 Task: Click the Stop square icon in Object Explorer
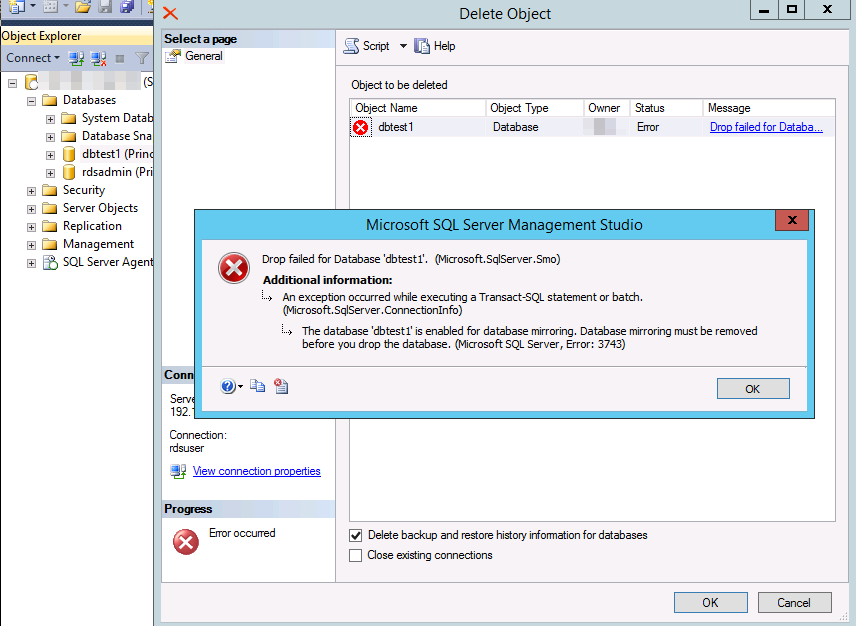[120, 58]
